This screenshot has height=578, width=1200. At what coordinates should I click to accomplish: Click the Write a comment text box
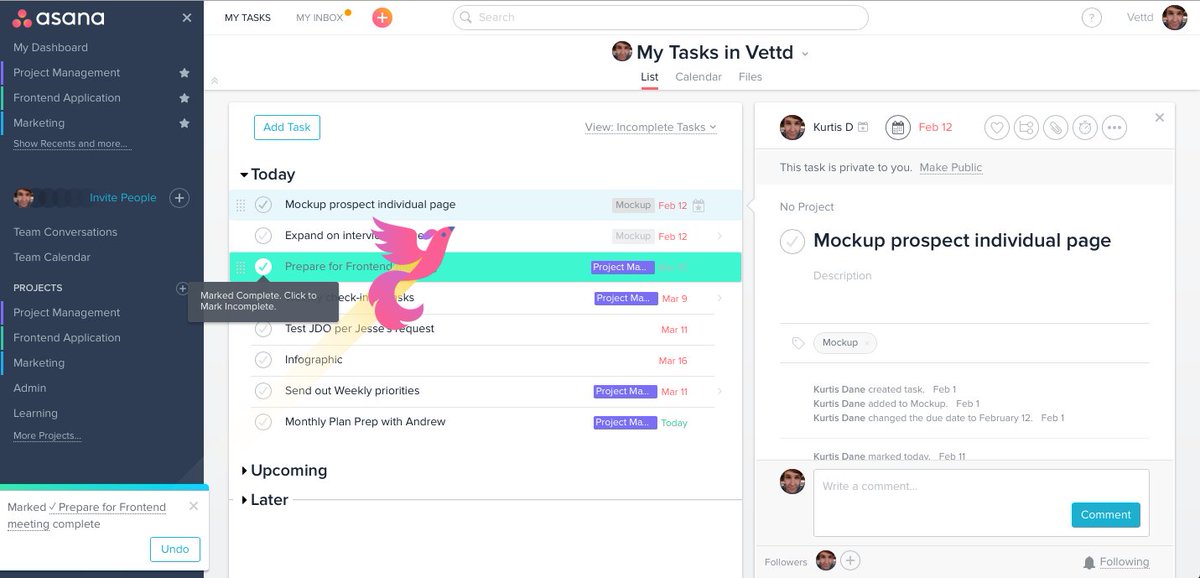(x=981, y=503)
